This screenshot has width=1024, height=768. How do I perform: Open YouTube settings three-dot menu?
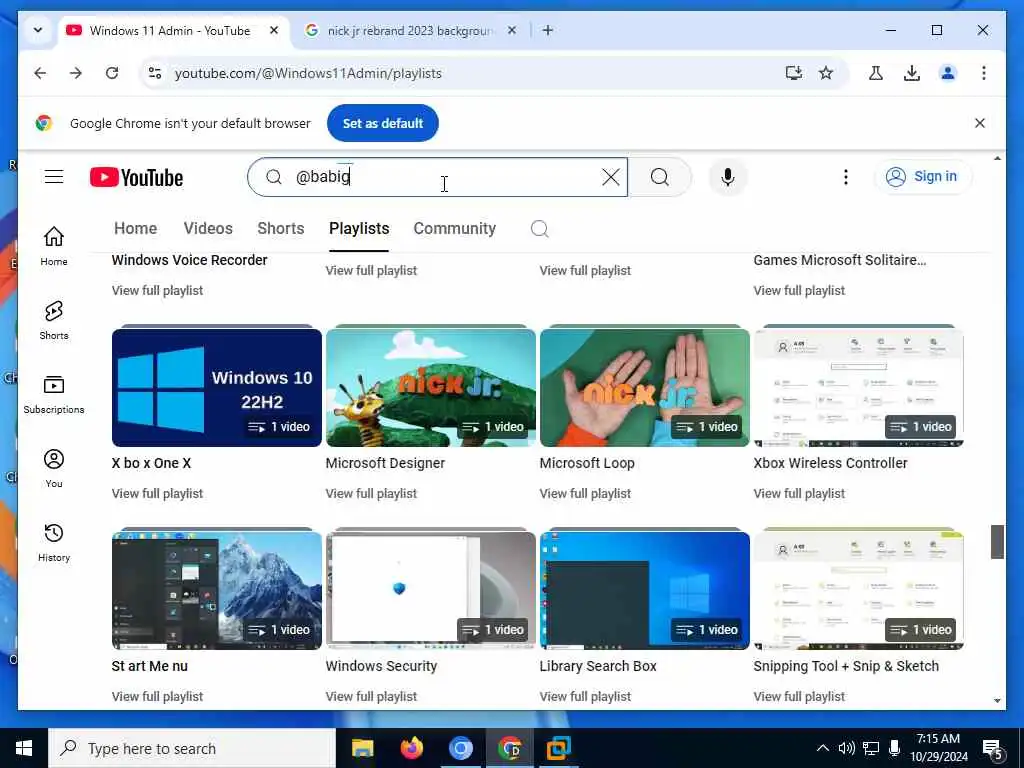coord(846,177)
